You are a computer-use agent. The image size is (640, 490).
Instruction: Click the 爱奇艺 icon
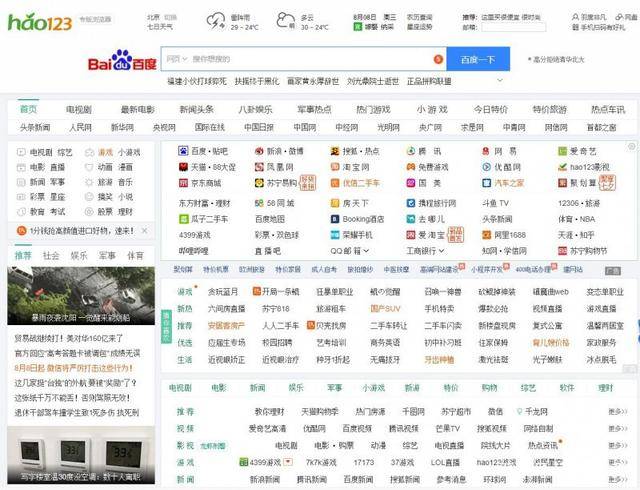click(x=562, y=151)
